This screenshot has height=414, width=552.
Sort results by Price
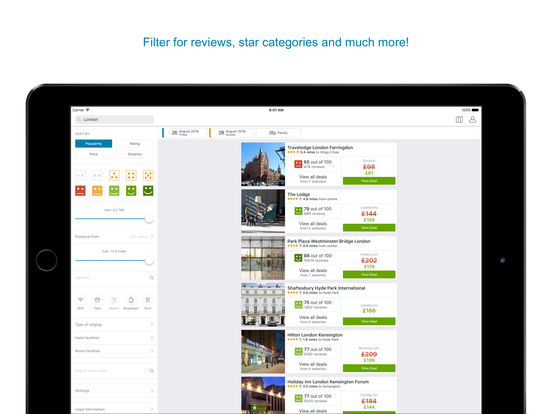(x=94, y=154)
